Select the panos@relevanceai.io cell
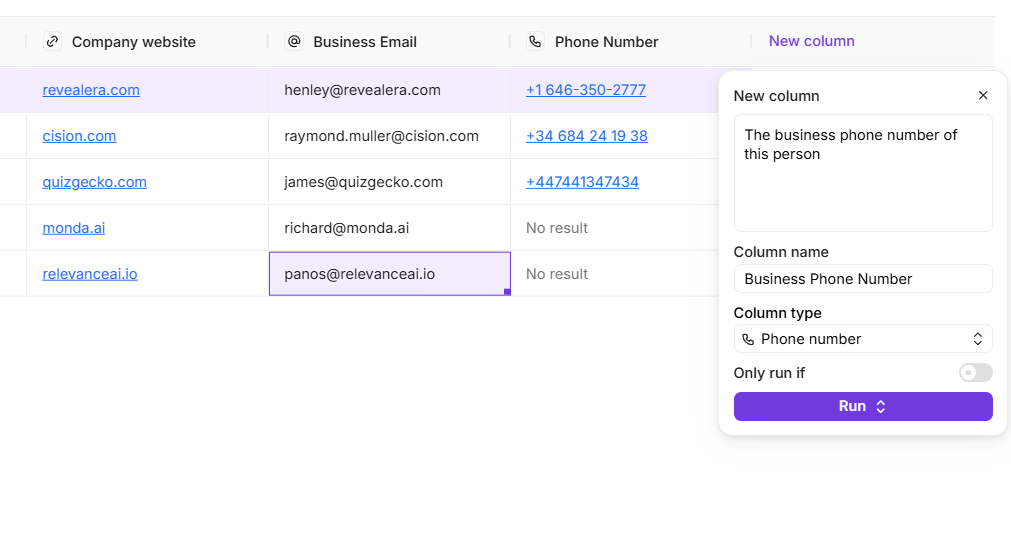 [x=389, y=274]
